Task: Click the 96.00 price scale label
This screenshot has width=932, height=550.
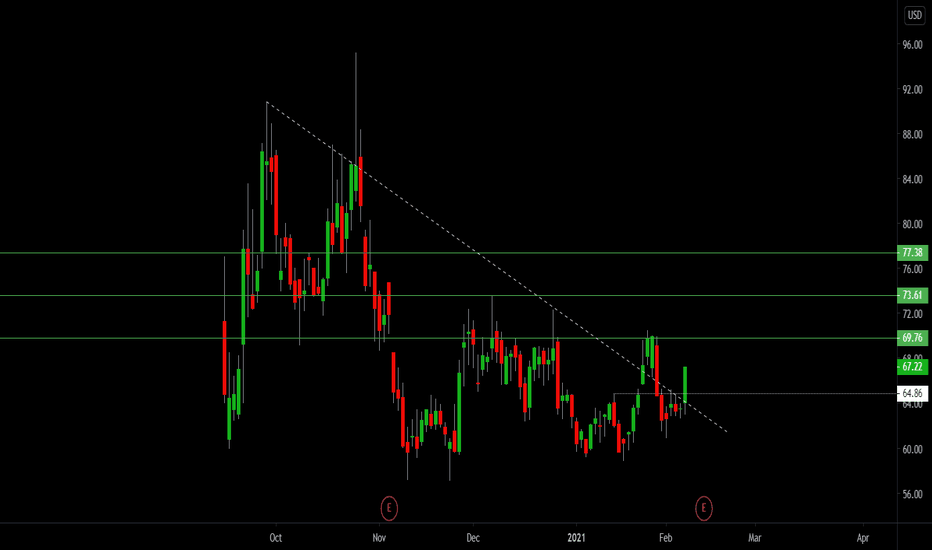Action: (912, 45)
